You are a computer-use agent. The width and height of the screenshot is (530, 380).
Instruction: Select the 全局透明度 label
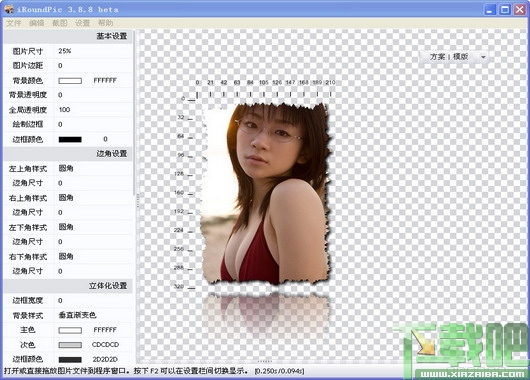click(x=28, y=110)
